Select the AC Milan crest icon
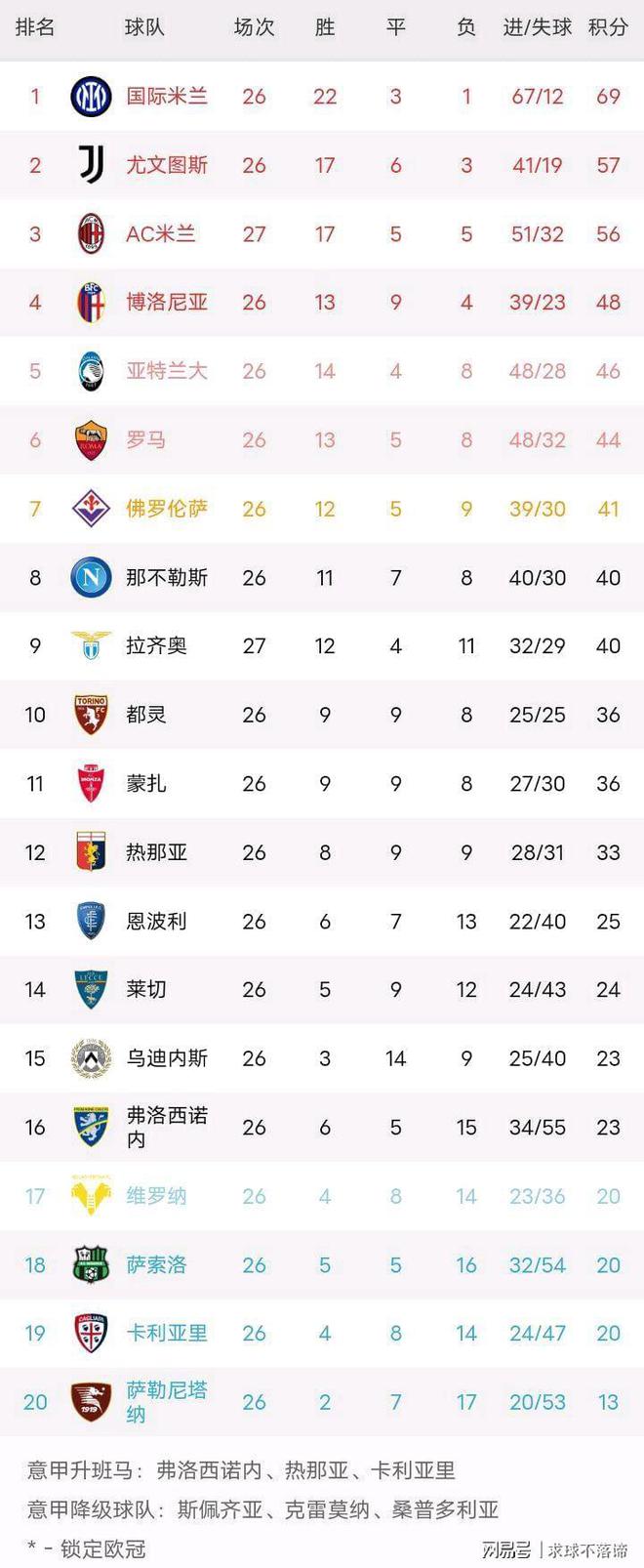This screenshot has width=644, height=1568. tap(91, 233)
